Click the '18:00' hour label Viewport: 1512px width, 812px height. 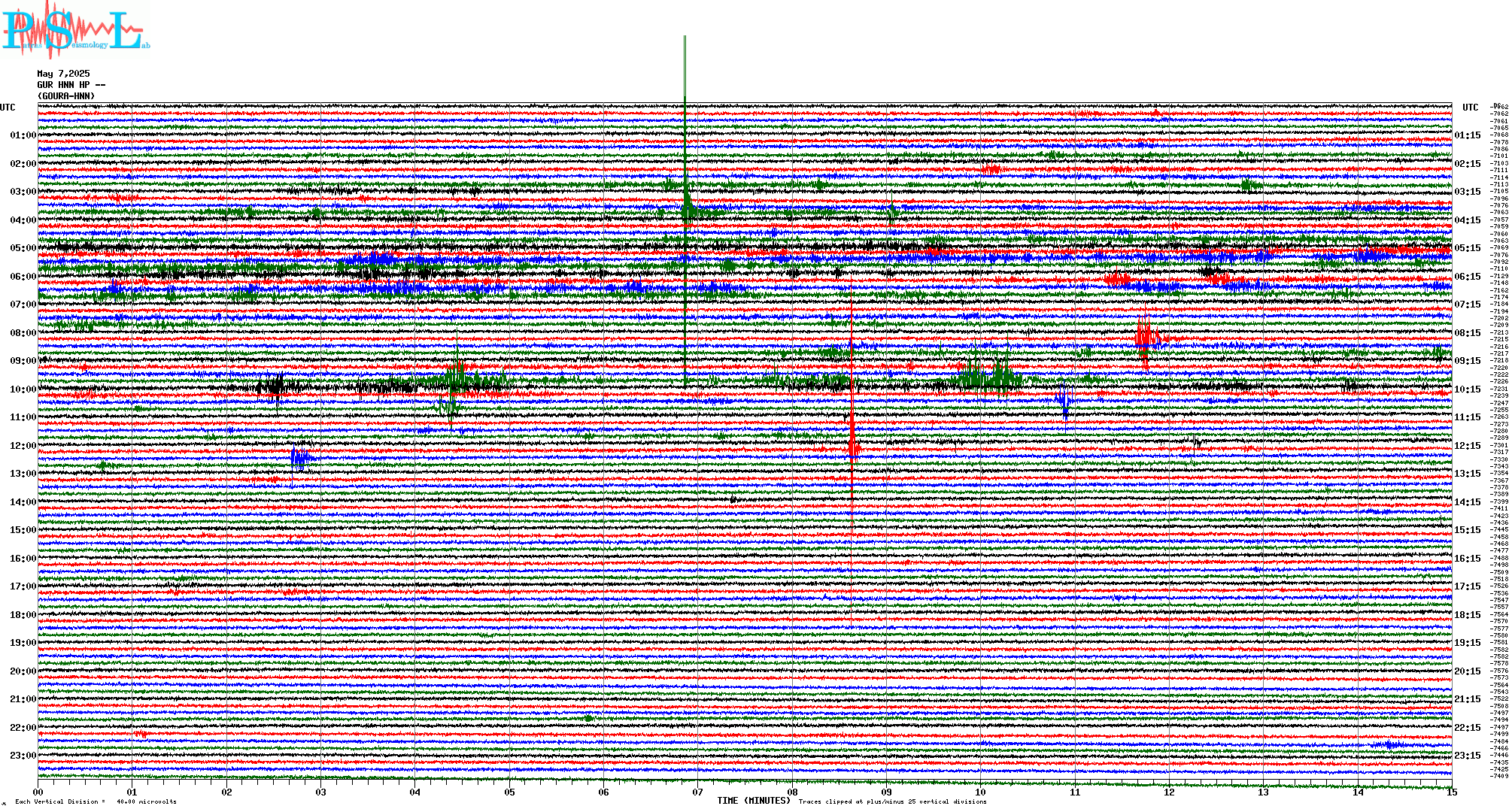[x=23, y=615]
